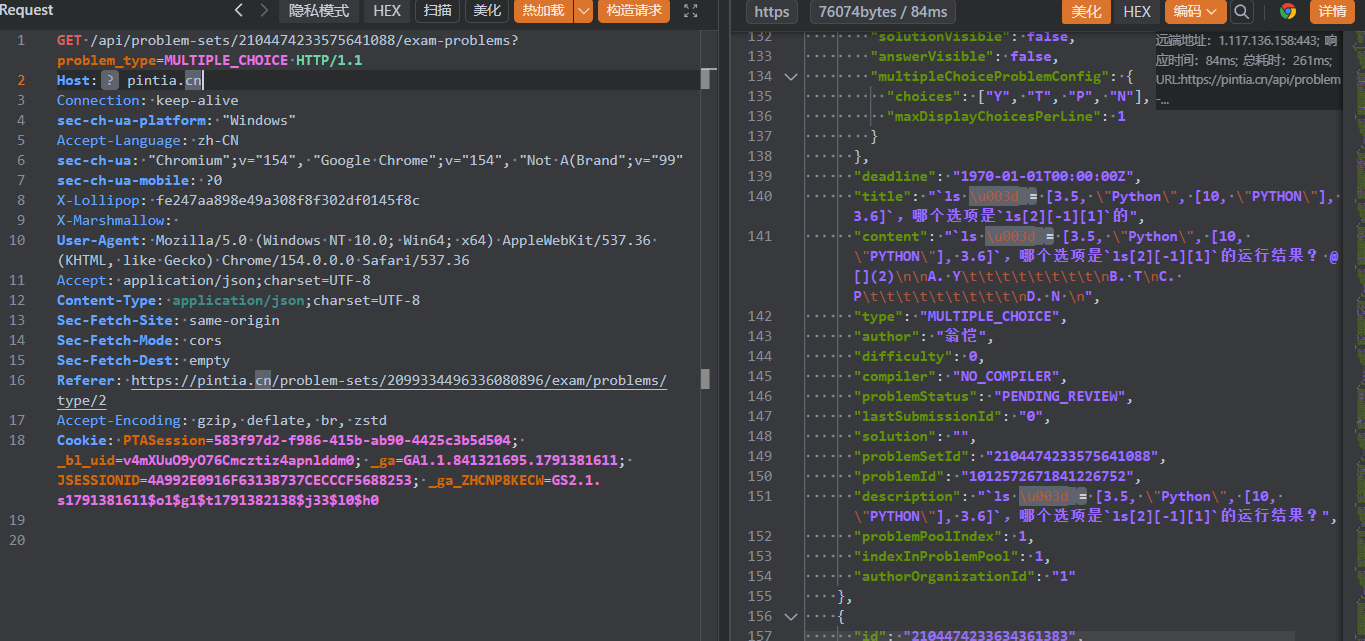The height and width of the screenshot is (641, 1365).
Task: Click the "answerVisible" key on line 133
Action: (x=933, y=57)
